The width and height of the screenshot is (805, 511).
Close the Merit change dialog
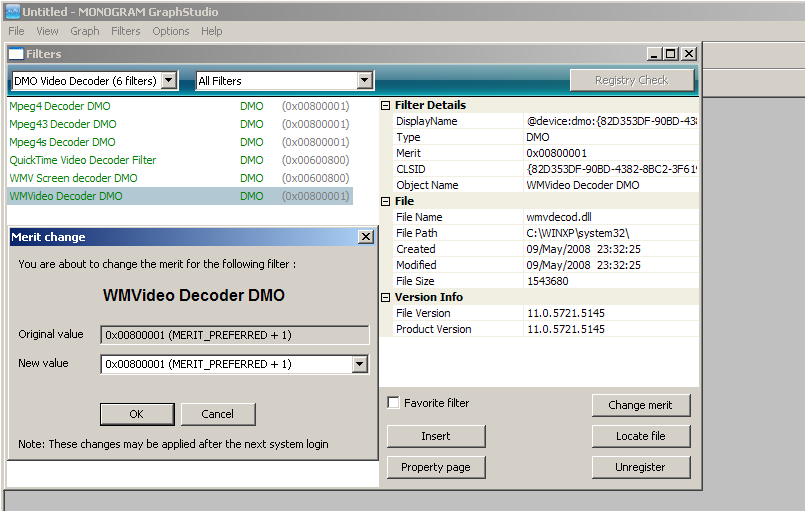366,237
